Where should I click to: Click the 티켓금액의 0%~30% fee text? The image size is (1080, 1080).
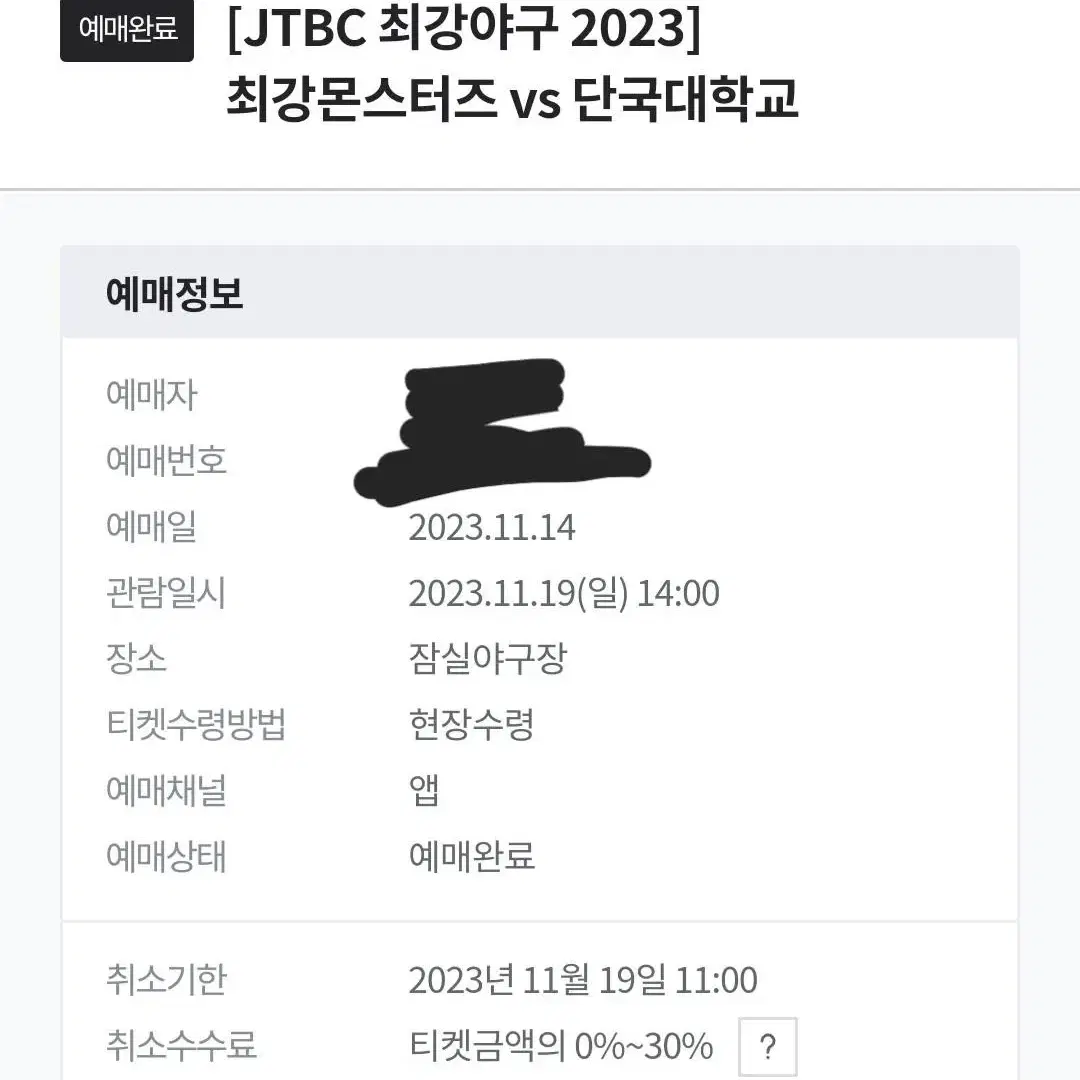pyautogui.click(x=561, y=1046)
